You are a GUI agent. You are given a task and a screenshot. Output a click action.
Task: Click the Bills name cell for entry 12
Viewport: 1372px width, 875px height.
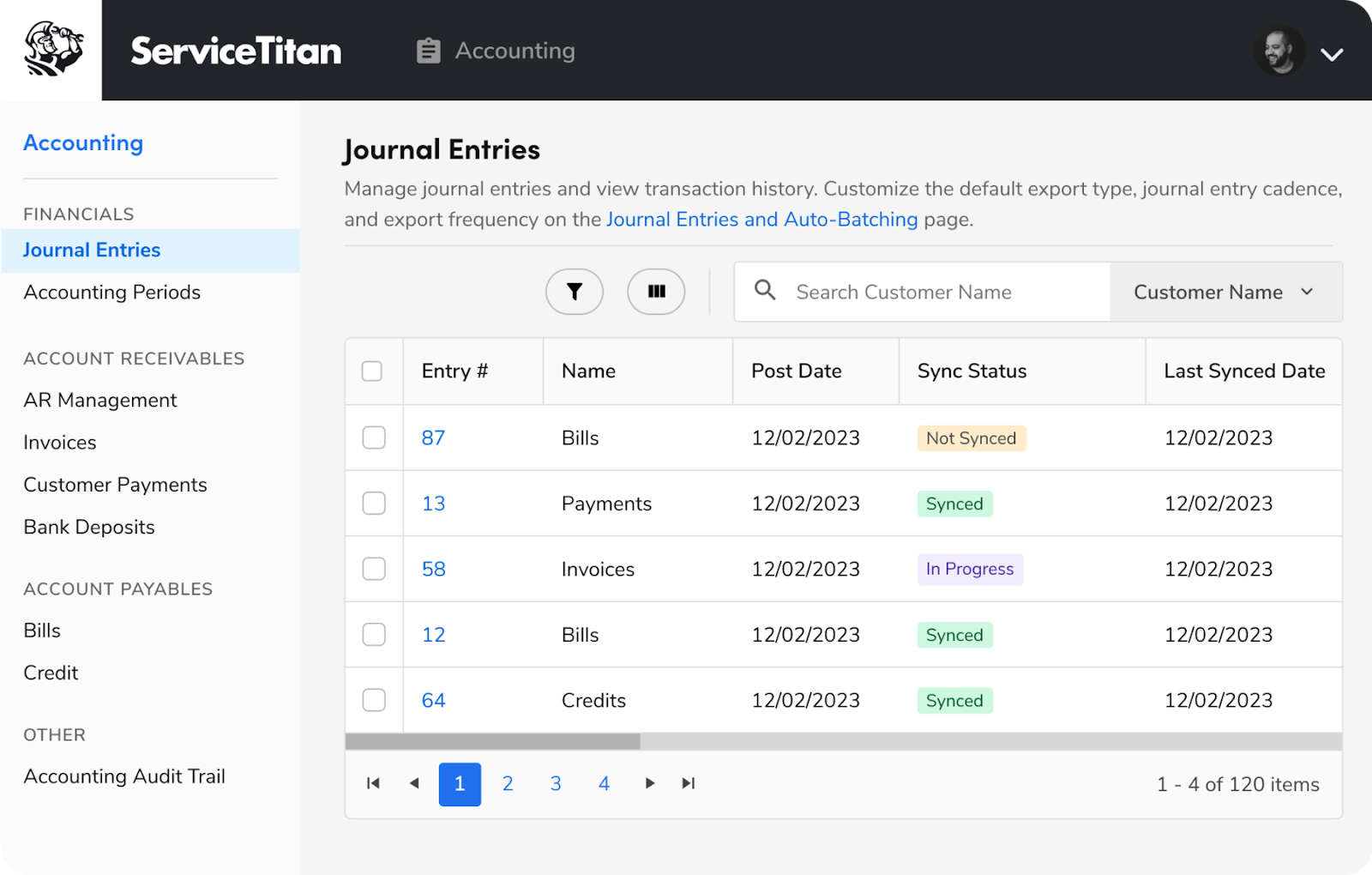coord(580,635)
